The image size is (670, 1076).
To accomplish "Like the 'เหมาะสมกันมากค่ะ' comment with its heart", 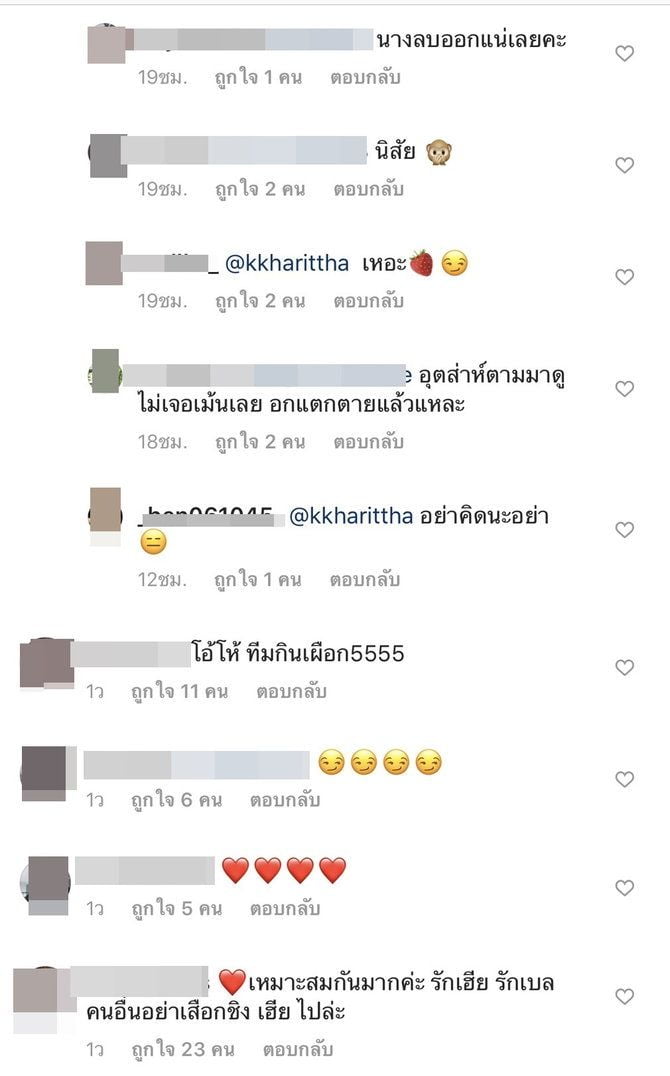I will [624, 996].
